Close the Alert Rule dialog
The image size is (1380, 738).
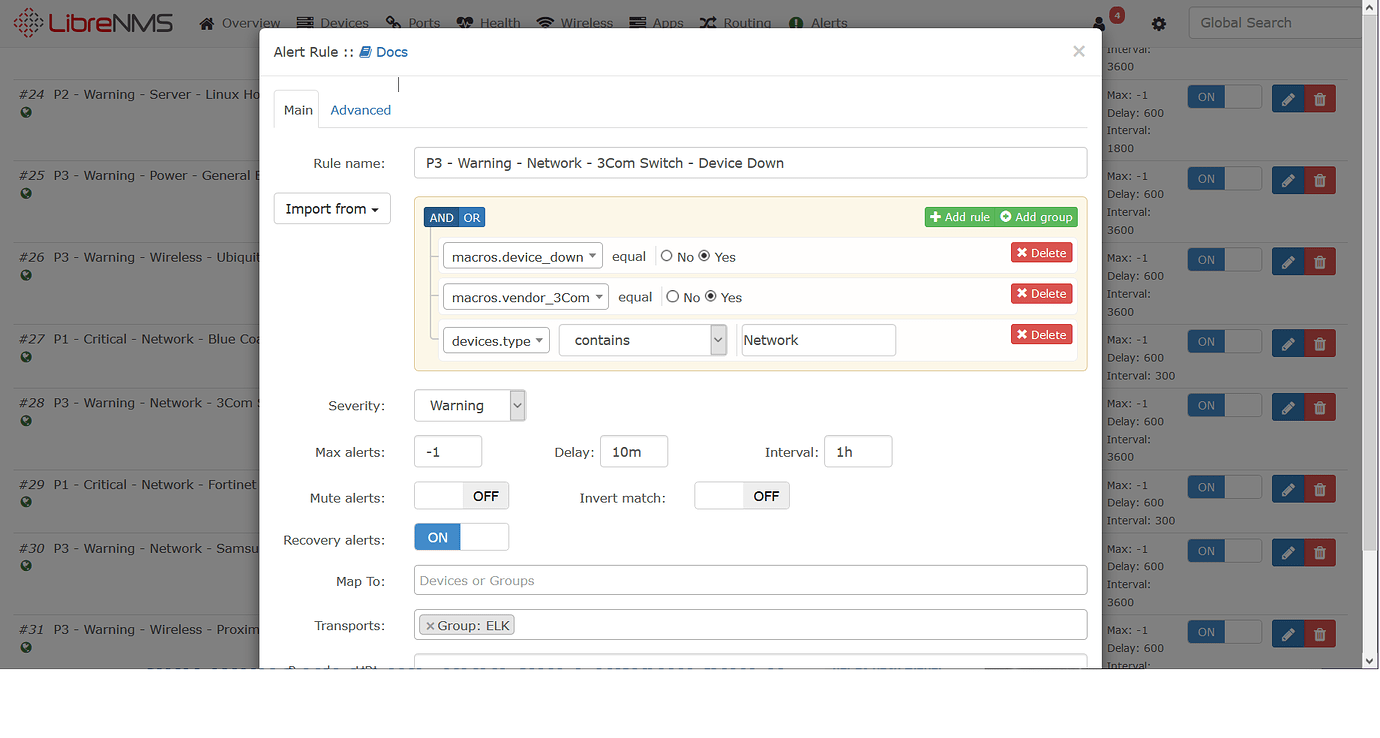1078,51
